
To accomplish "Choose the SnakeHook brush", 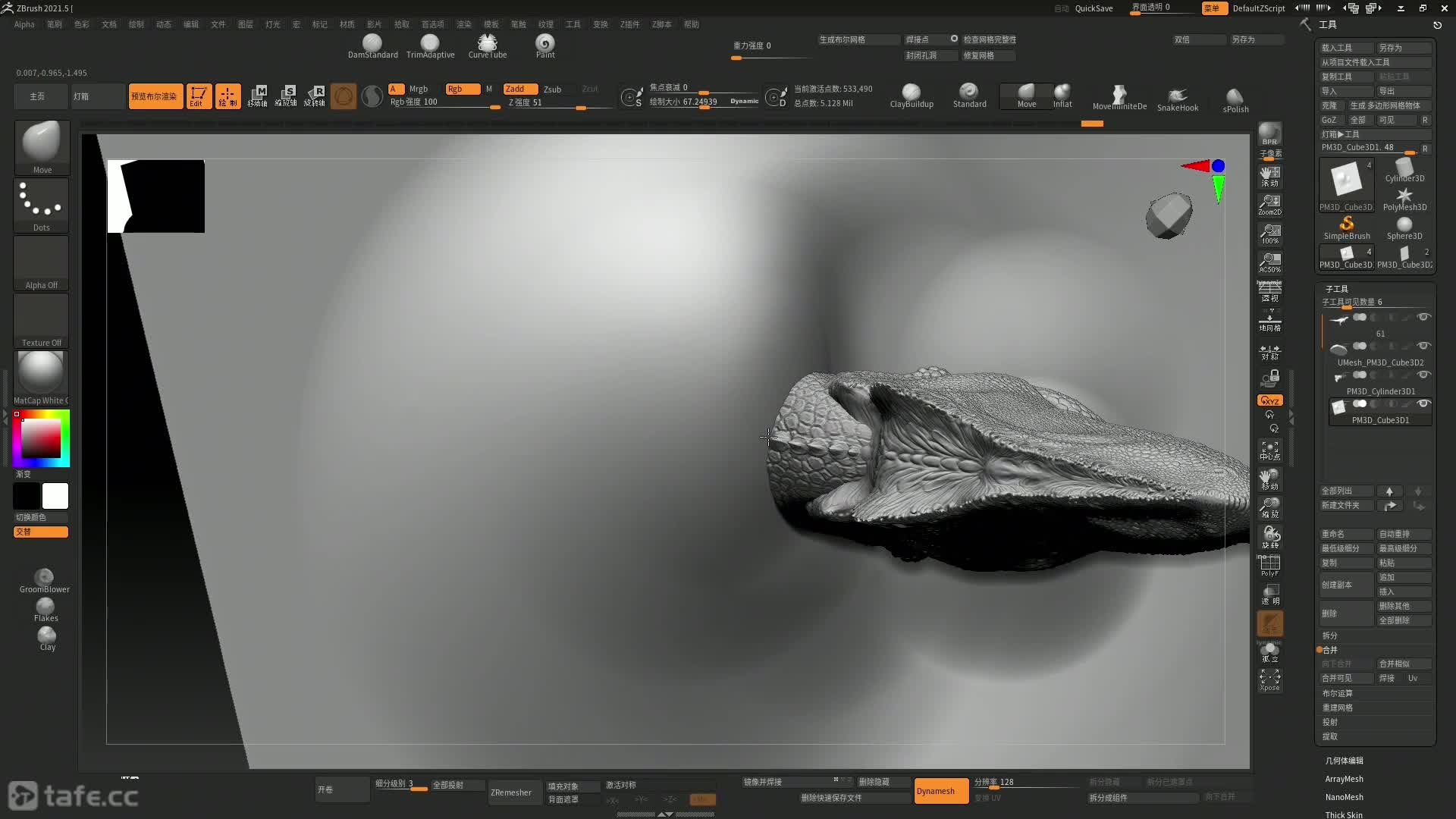I will [x=1178, y=99].
